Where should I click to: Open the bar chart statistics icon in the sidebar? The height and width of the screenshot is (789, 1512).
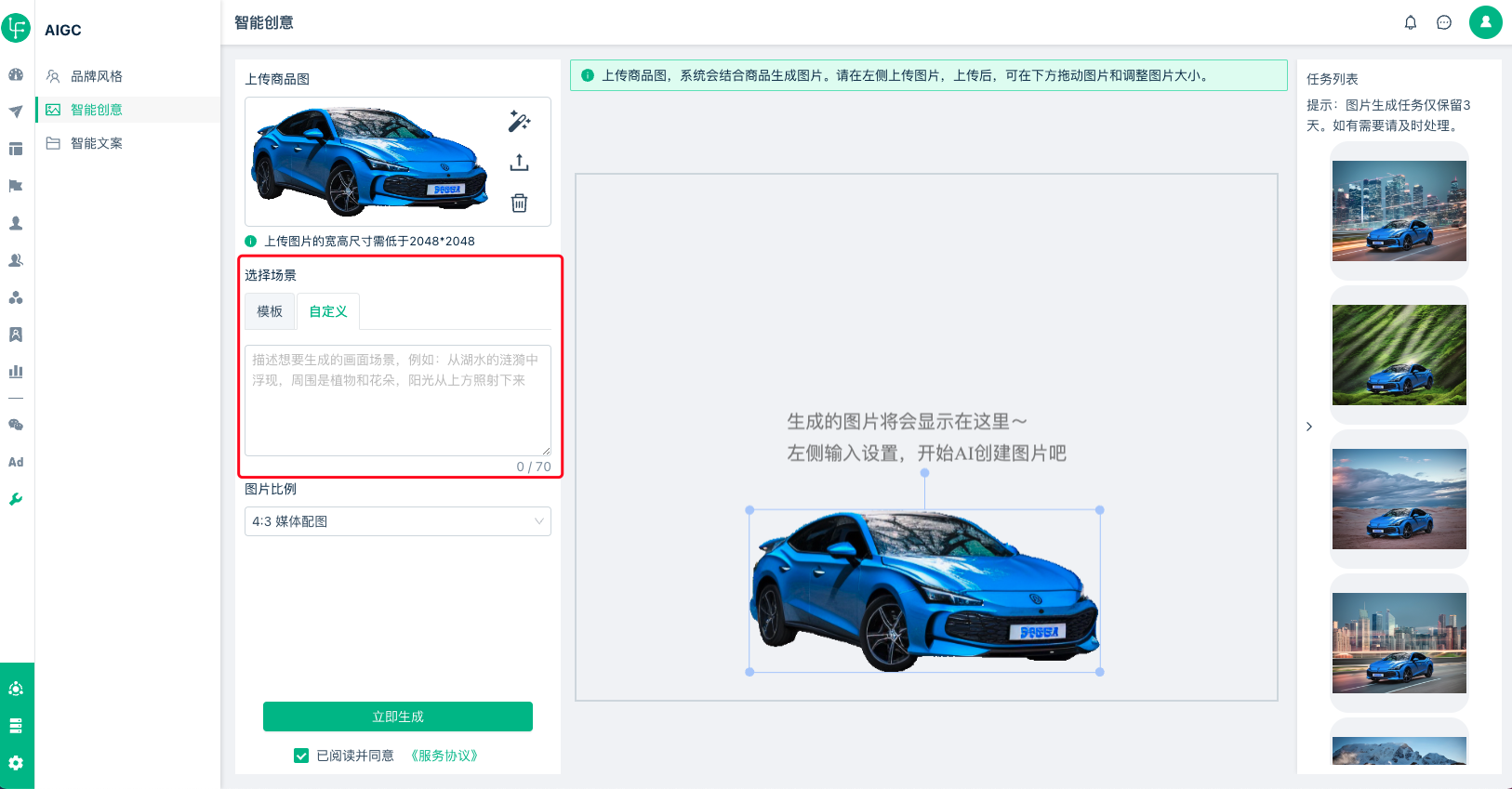click(16, 372)
